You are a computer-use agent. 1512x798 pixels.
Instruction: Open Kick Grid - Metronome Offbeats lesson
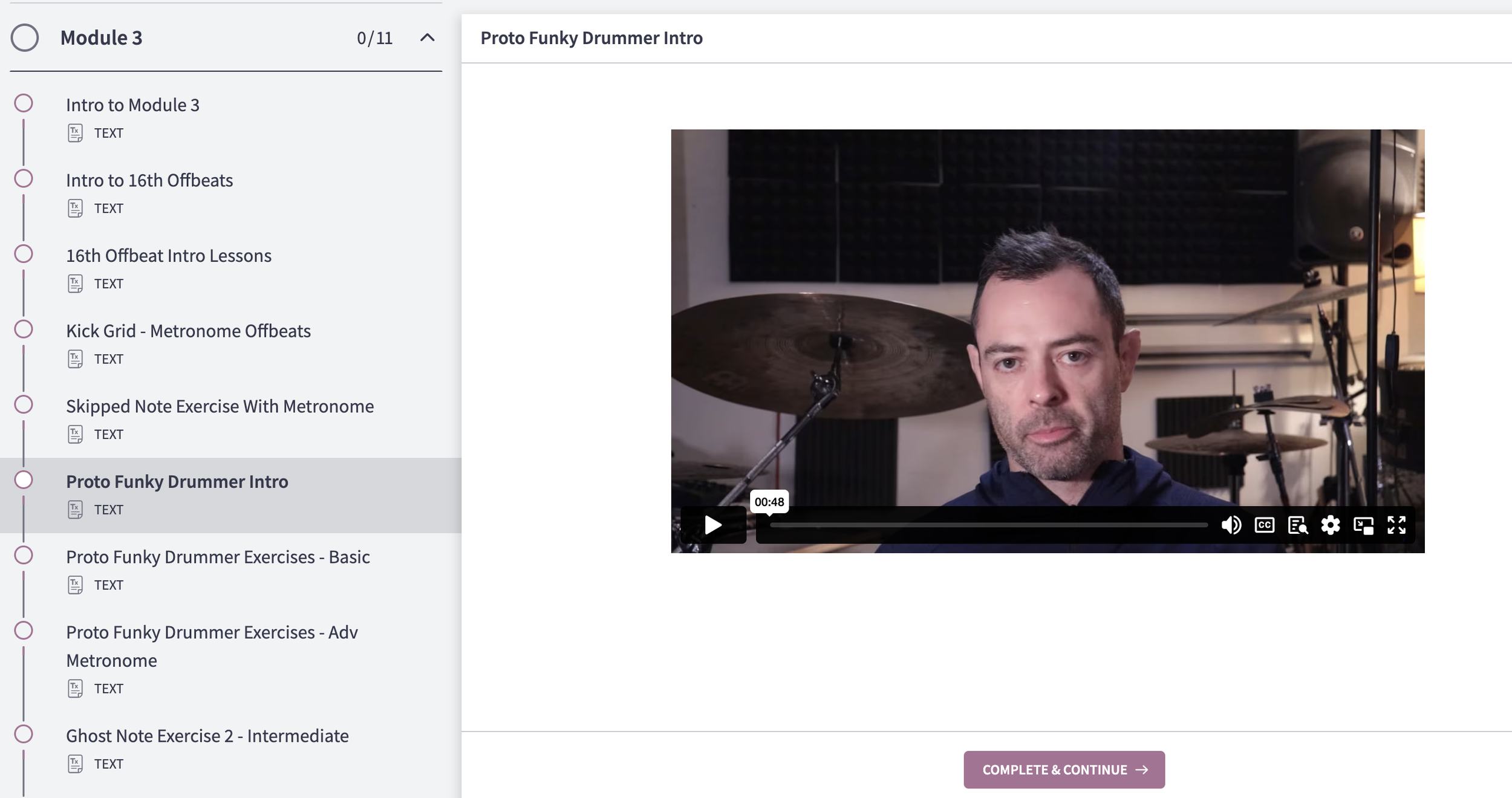pos(188,331)
